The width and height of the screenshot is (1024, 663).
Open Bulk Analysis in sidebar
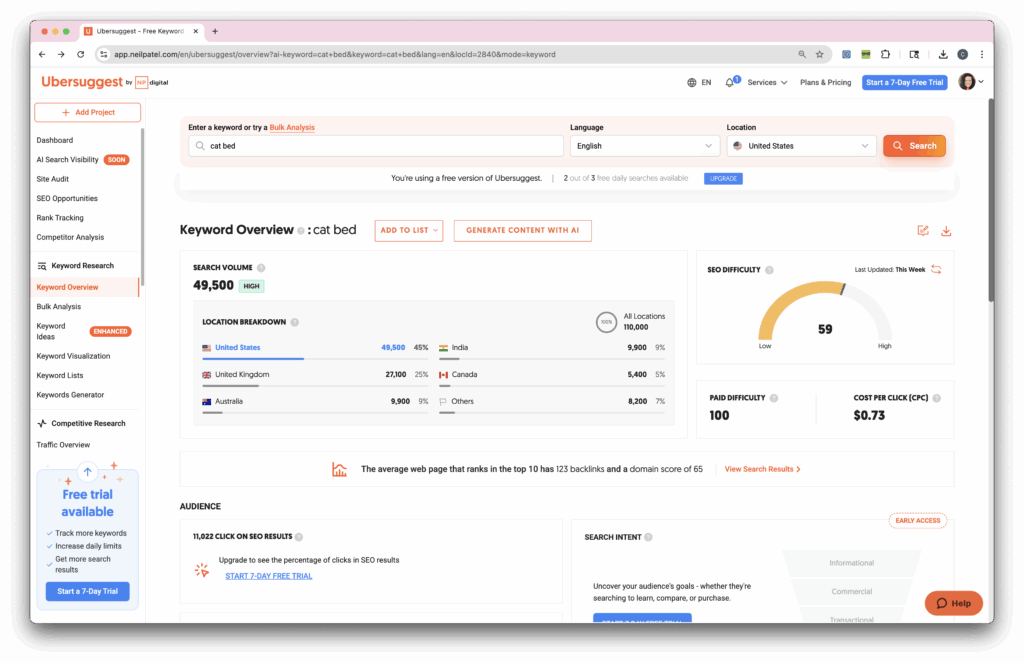click(x=59, y=307)
